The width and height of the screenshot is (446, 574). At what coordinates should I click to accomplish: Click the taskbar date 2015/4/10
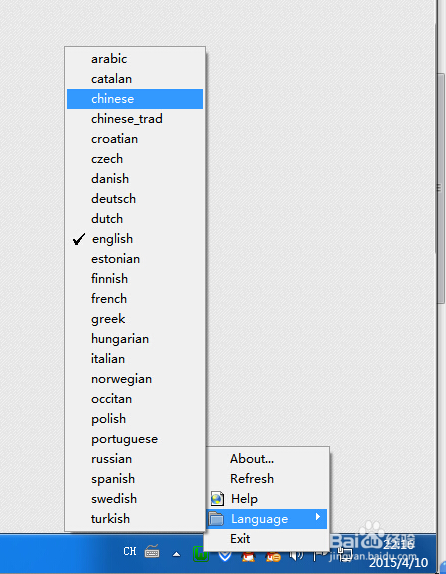[398, 562]
